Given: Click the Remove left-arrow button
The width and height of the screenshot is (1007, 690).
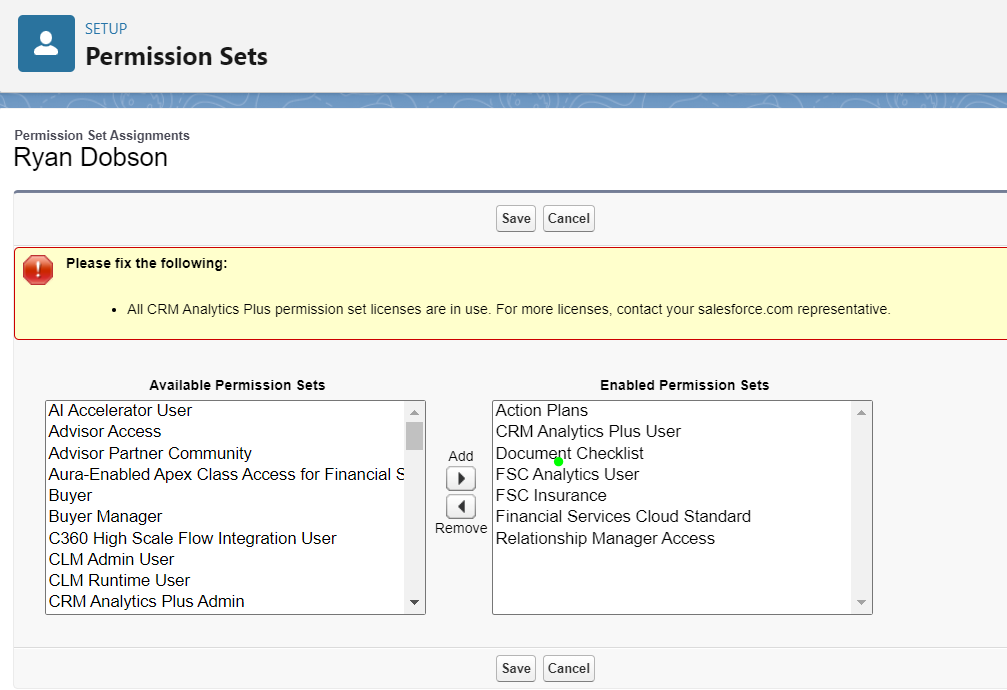Looking at the screenshot, I should coord(460,507).
